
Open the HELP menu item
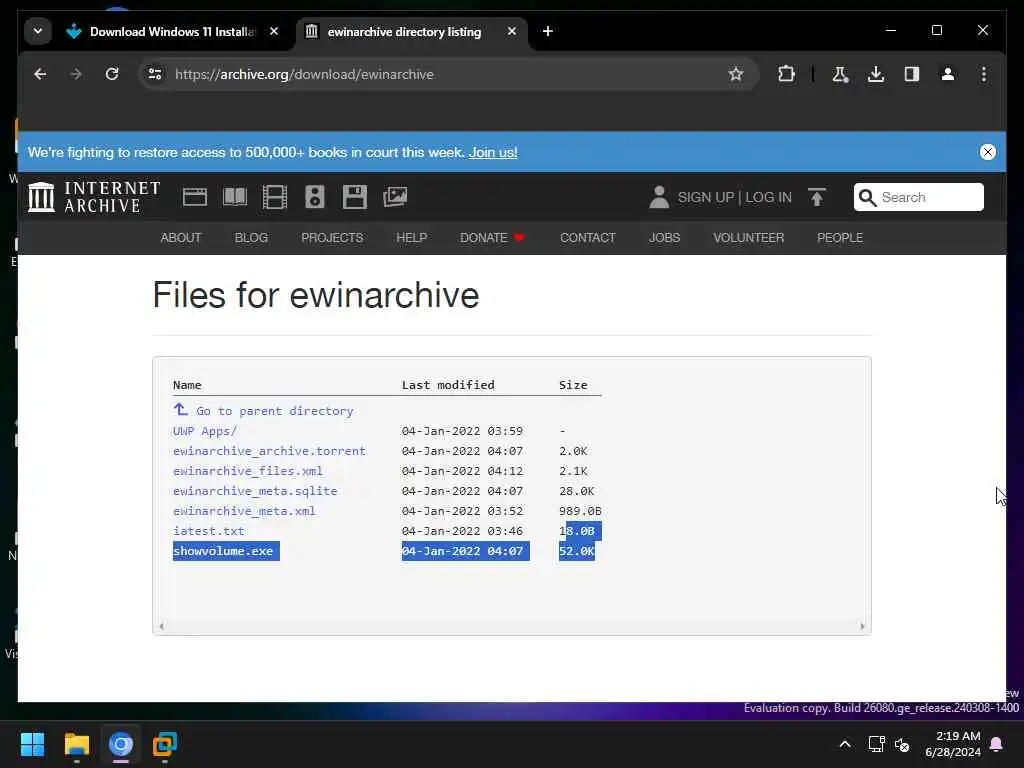point(411,238)
